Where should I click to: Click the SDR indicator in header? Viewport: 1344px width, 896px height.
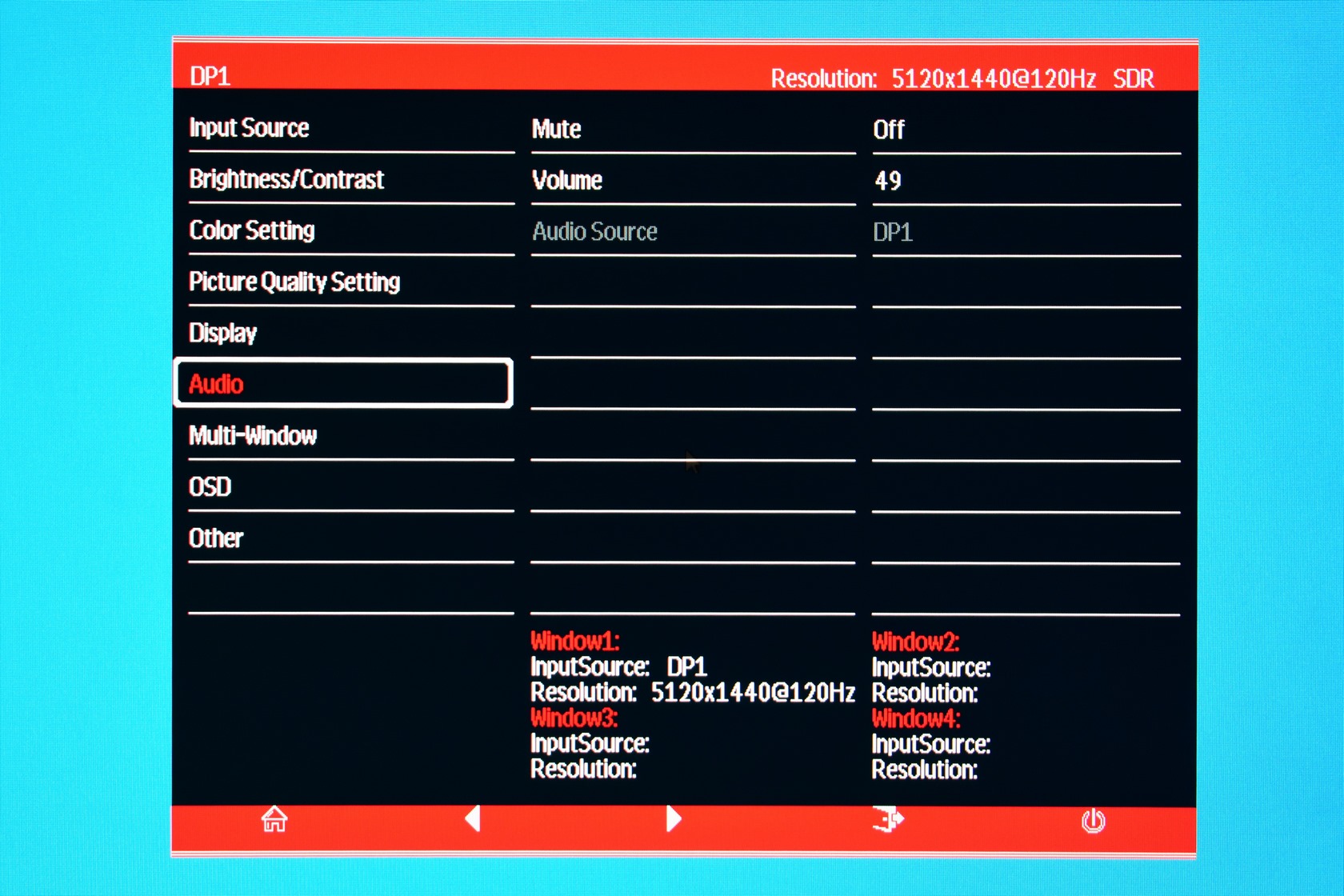[x=1134, y=78]
